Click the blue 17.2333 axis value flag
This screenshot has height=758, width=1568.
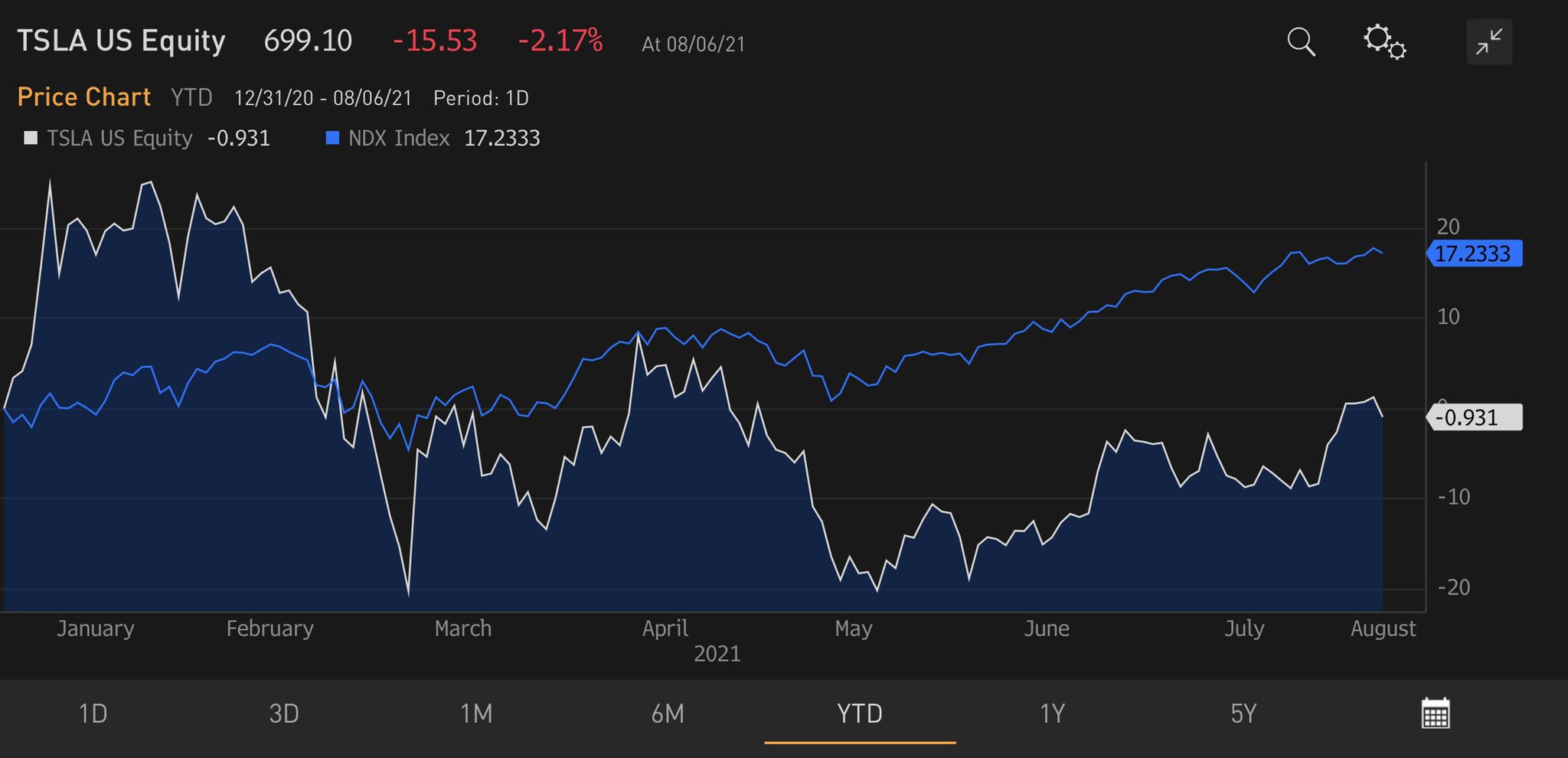click(x=1475, y=253)
